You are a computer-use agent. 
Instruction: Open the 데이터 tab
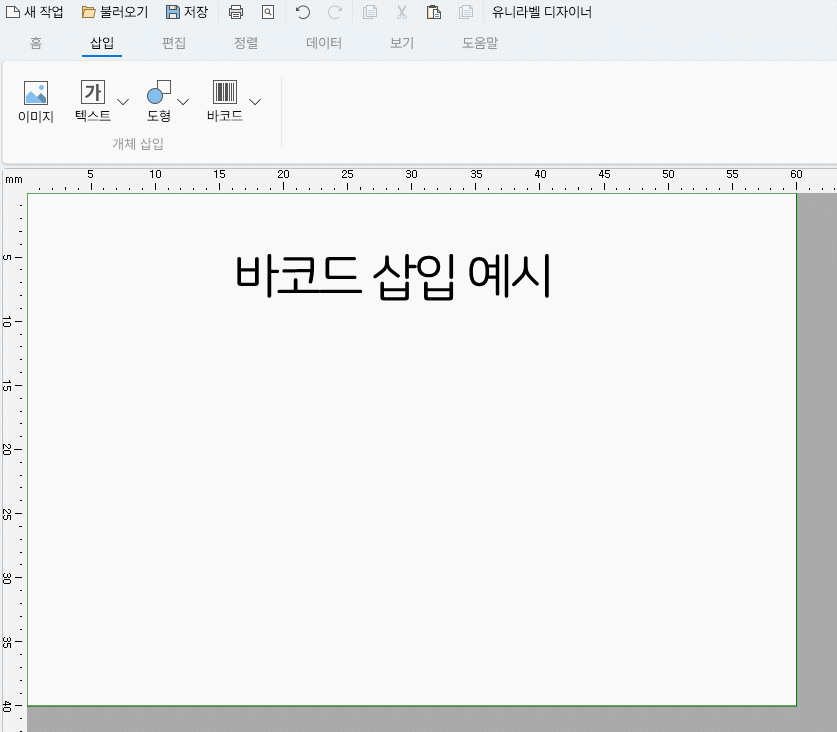[324, 43]
